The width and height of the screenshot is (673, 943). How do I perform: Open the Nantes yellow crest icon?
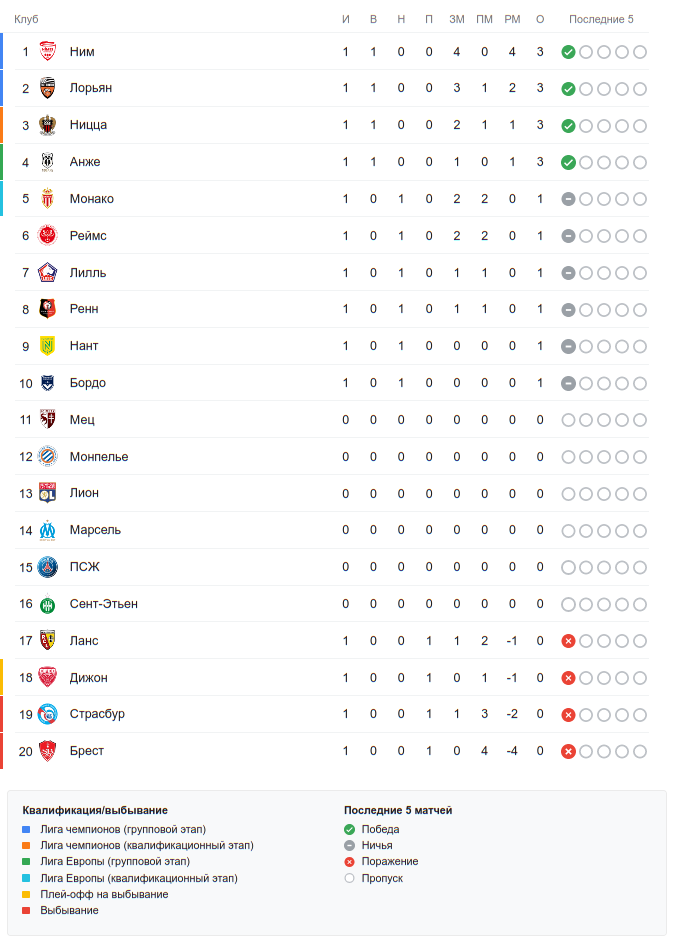pos(47,346)
